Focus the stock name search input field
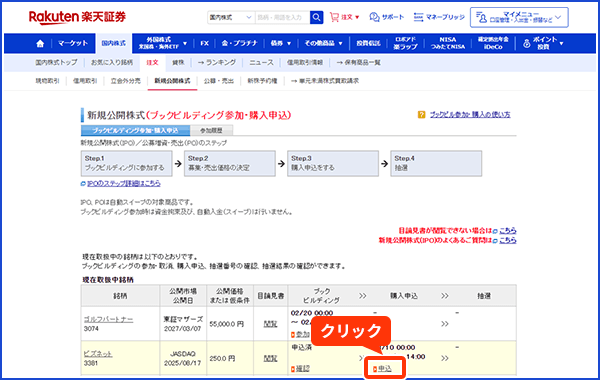The width and height of the screenshot is (600, 380). coord(282,17)
